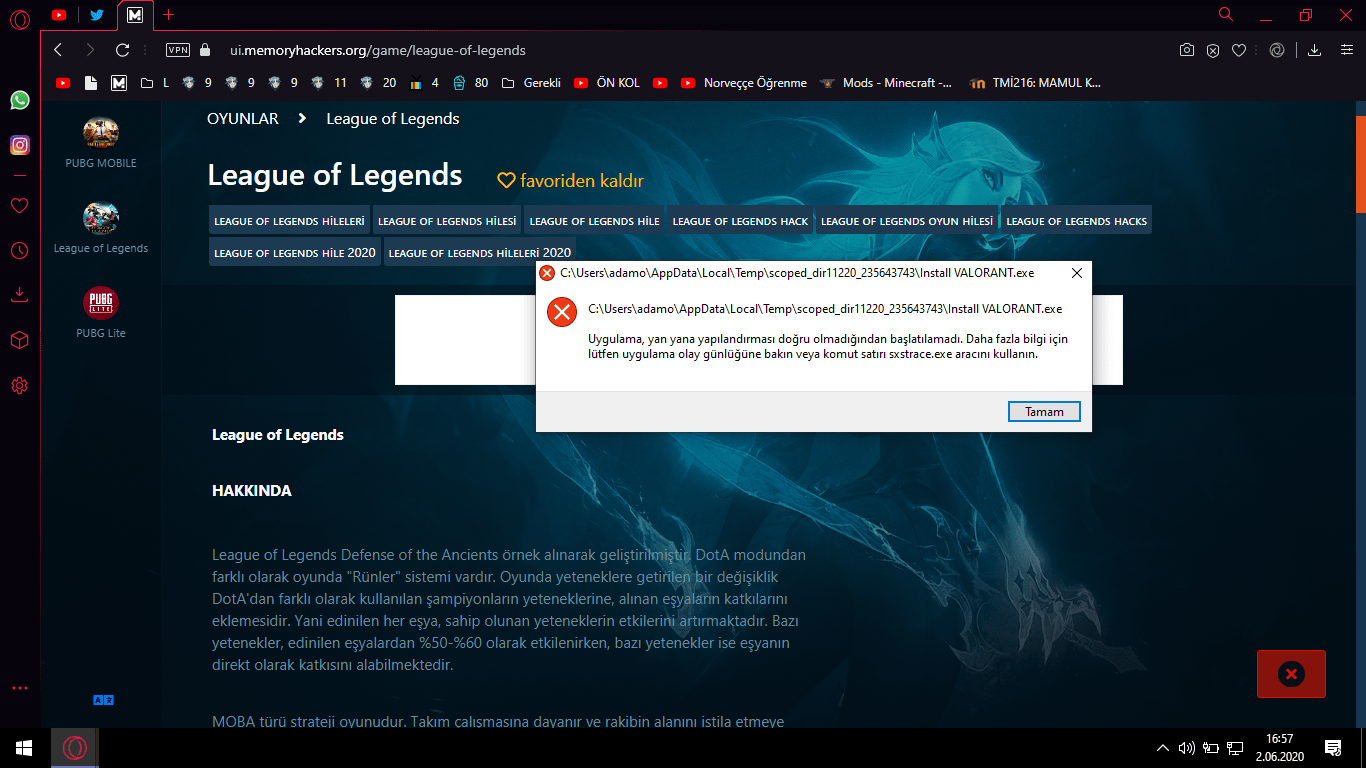Open the TMİ216: MAMUL bookmark

coord(1035,83)
